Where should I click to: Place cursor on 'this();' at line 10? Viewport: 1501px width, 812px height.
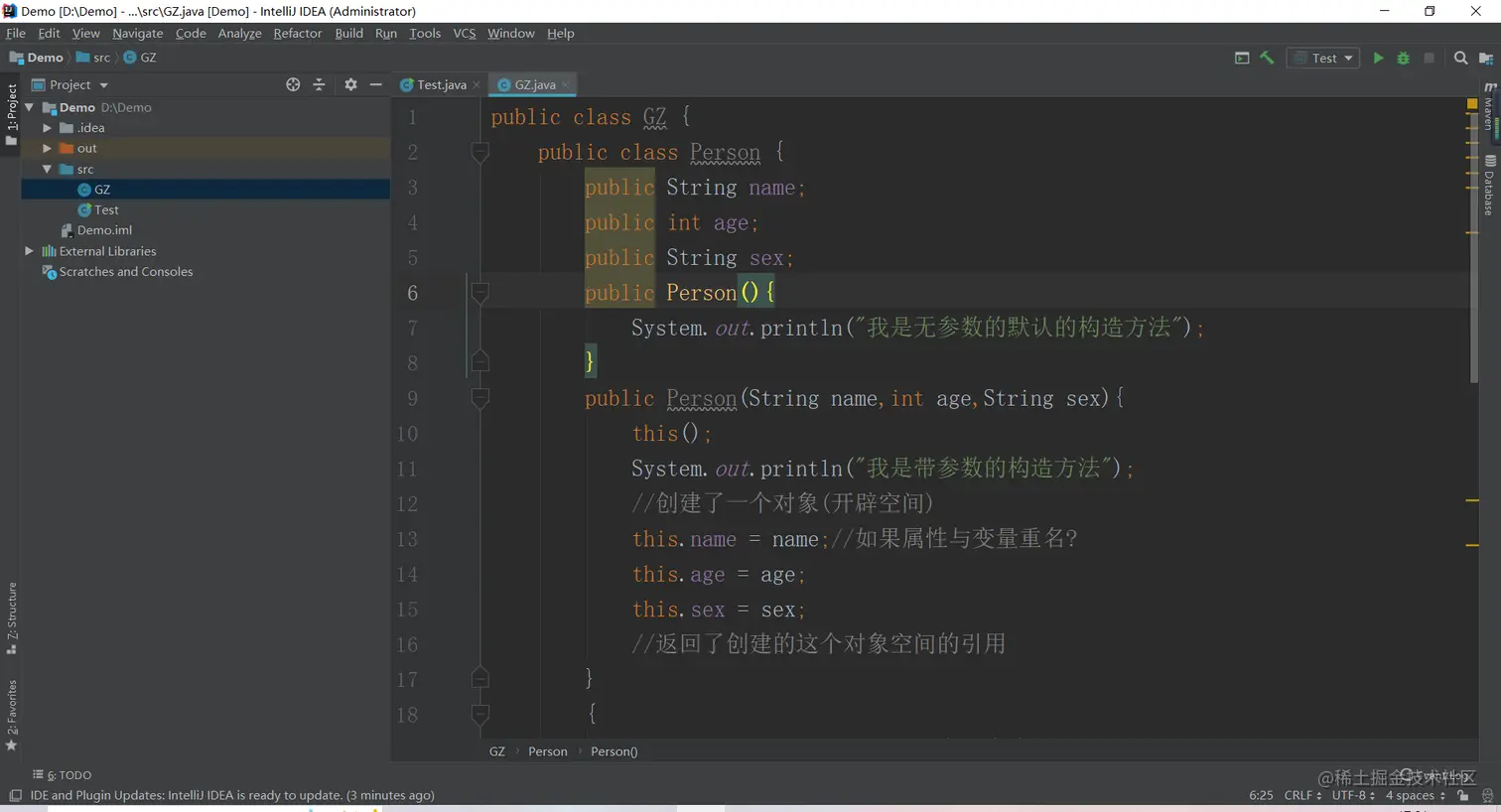tap(672, 434)
